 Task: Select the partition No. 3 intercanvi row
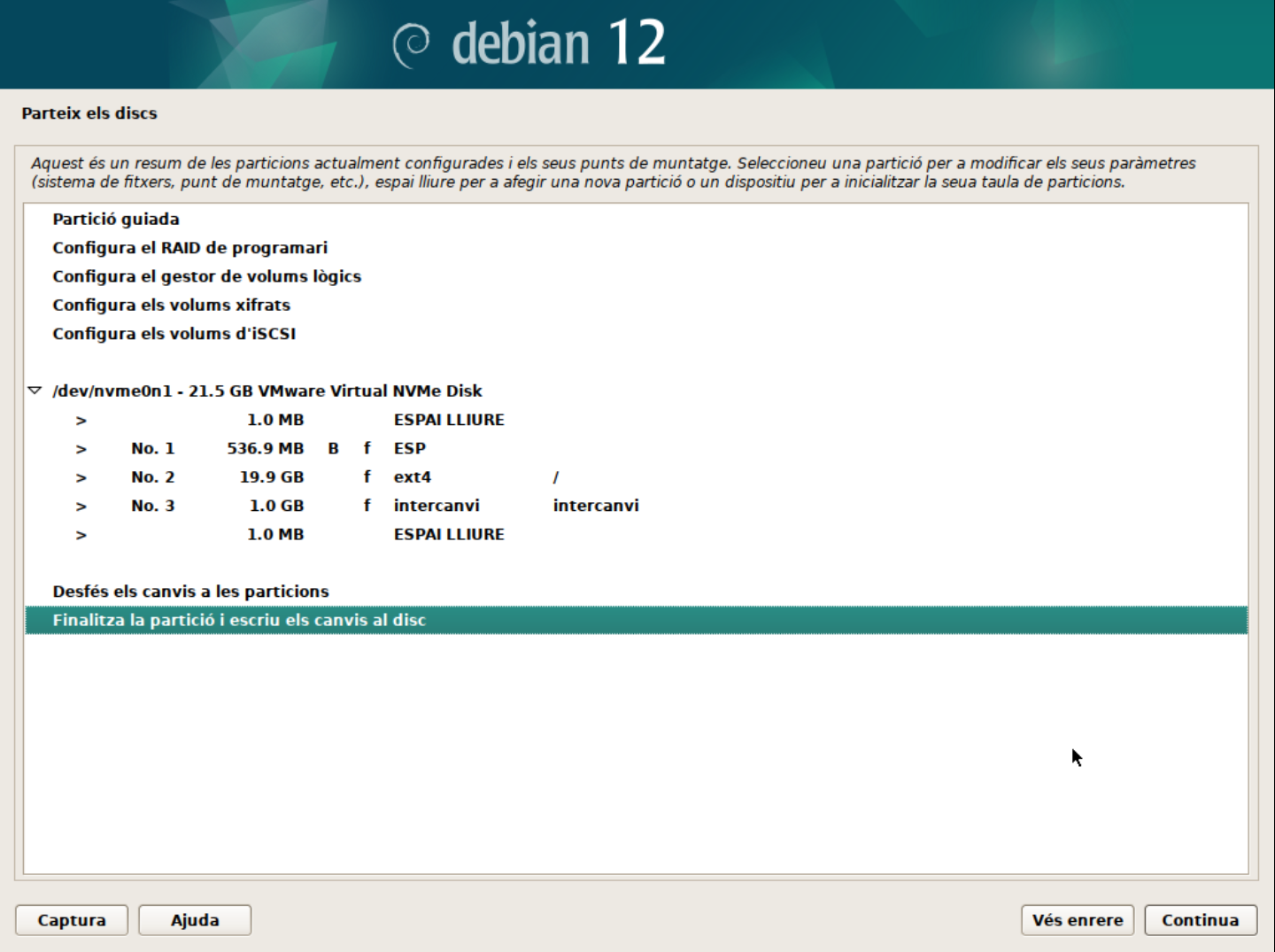636,506
